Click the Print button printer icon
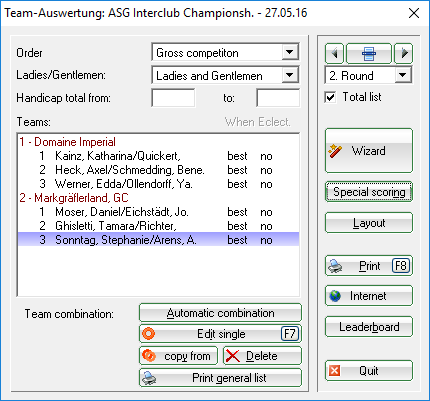 pos(335,266)
